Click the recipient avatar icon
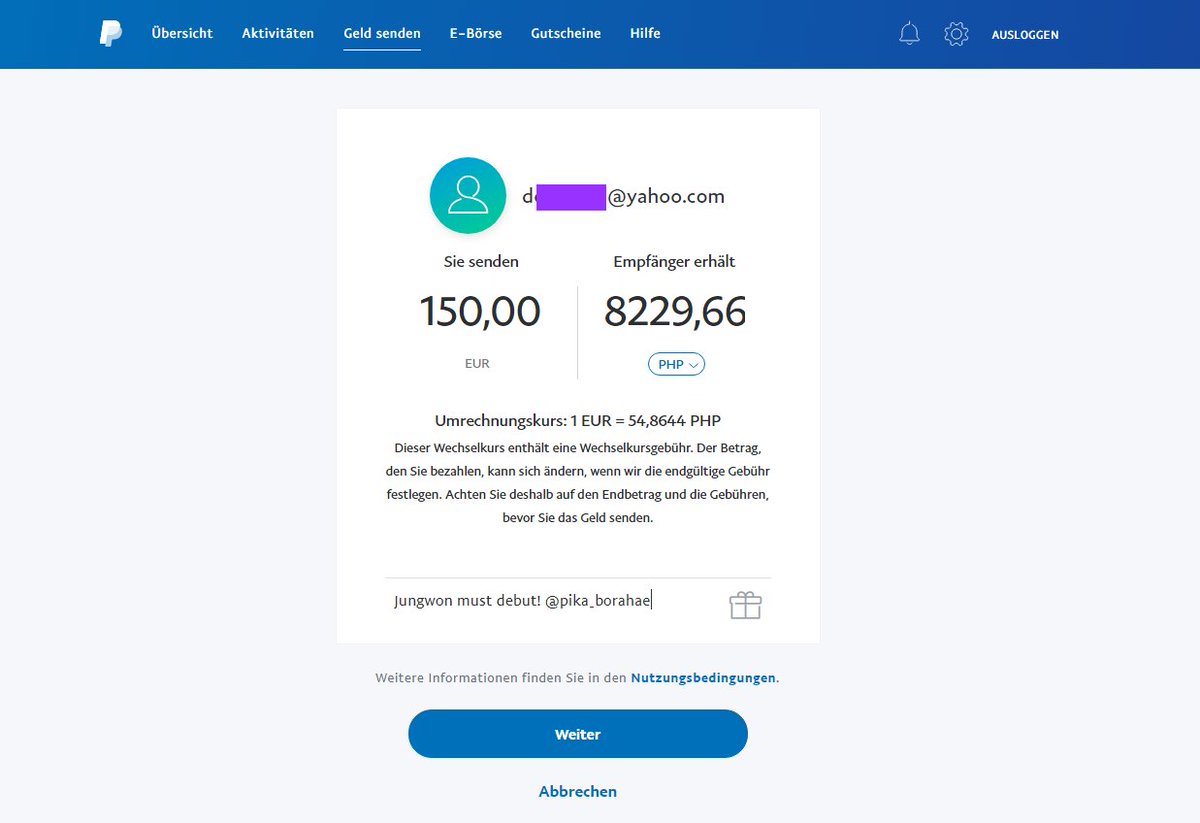This screenshot has height=823, width=1200. click(467, 195)
